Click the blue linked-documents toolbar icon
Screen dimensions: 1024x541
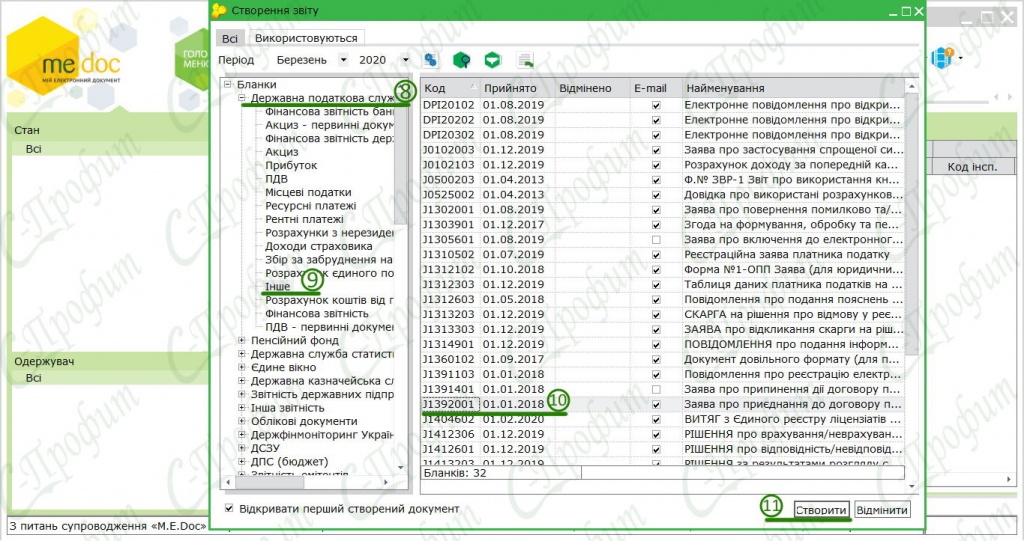[x=430, y=60]
